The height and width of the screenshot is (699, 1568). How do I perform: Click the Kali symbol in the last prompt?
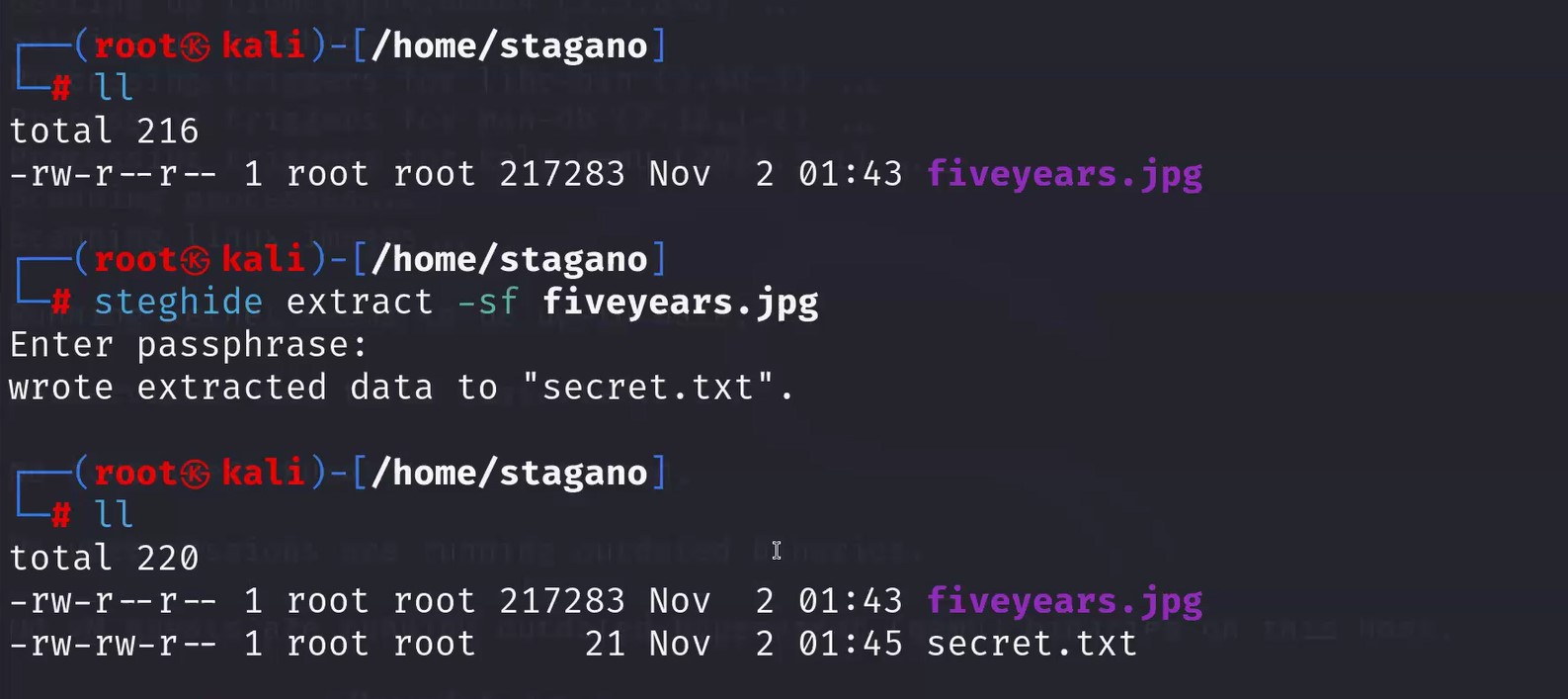coord(195,474)
